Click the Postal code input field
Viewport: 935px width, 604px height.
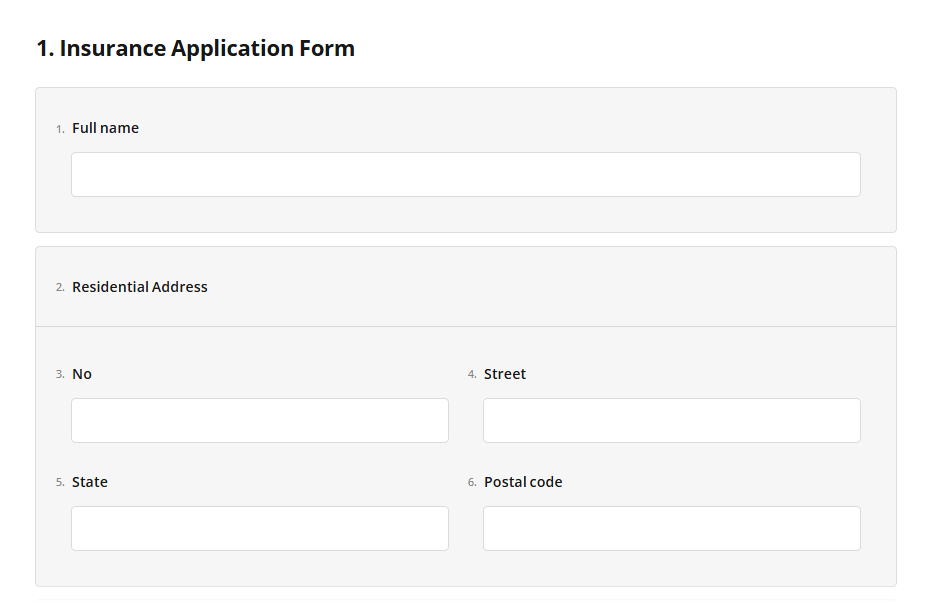click(x=671, y=528)
